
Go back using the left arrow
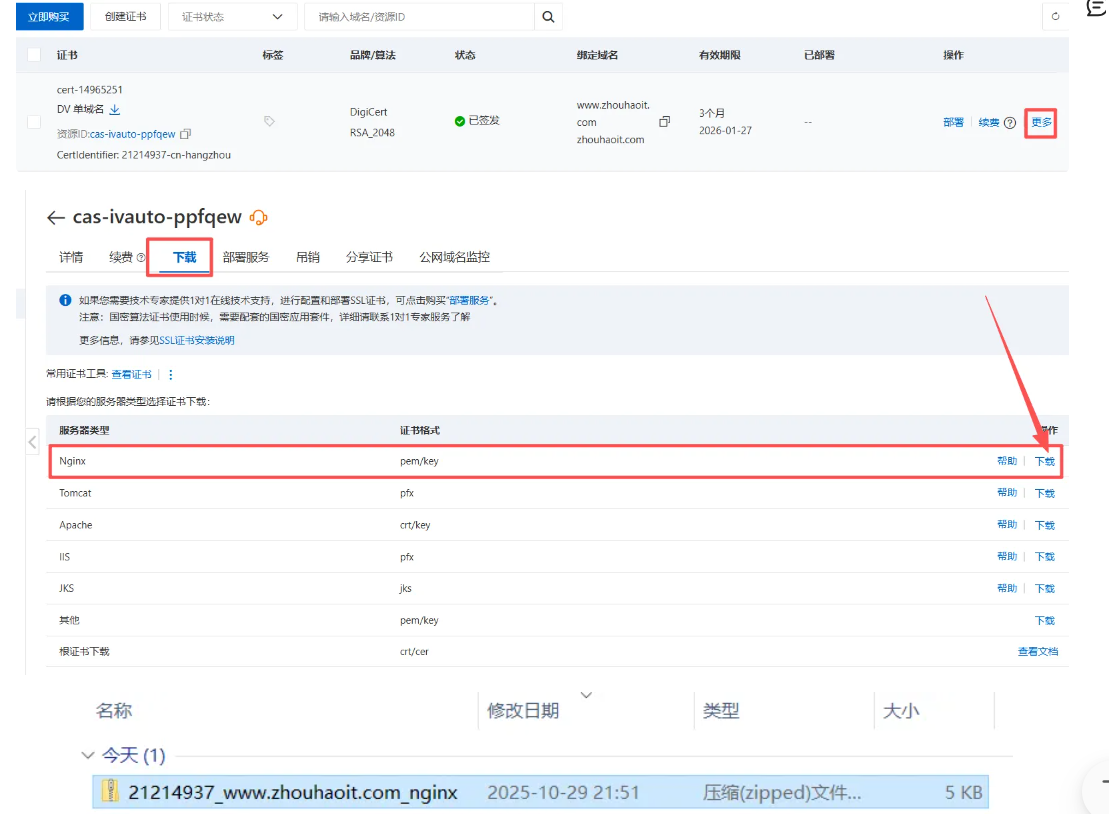[x=55, y=218]
